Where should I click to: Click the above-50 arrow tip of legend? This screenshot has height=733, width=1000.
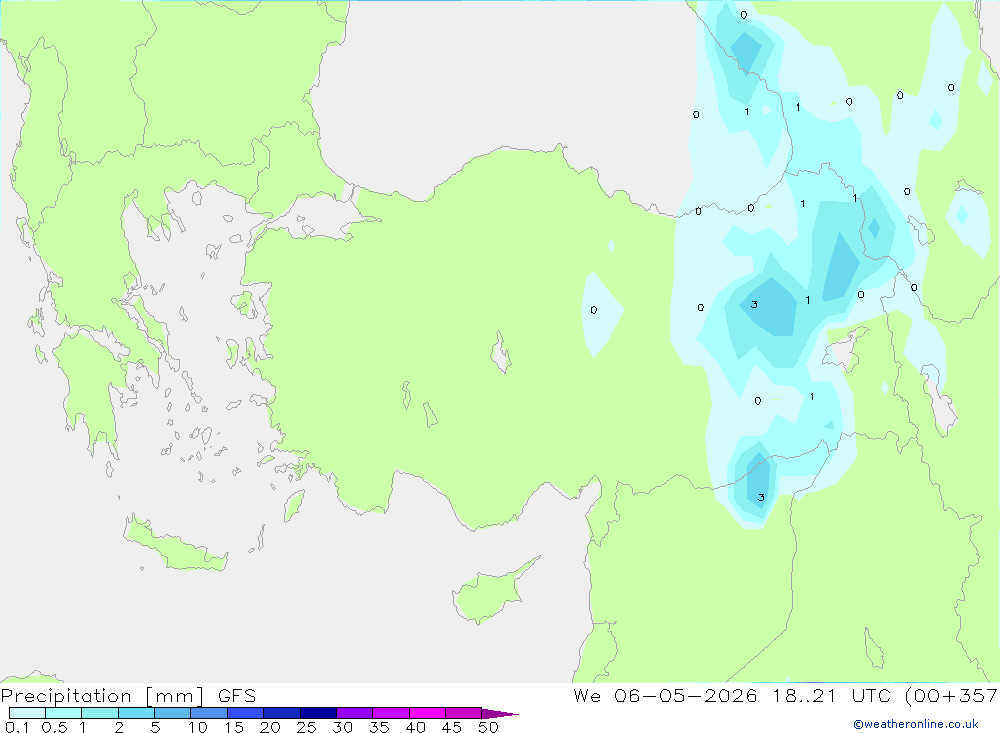pos(501,714)
